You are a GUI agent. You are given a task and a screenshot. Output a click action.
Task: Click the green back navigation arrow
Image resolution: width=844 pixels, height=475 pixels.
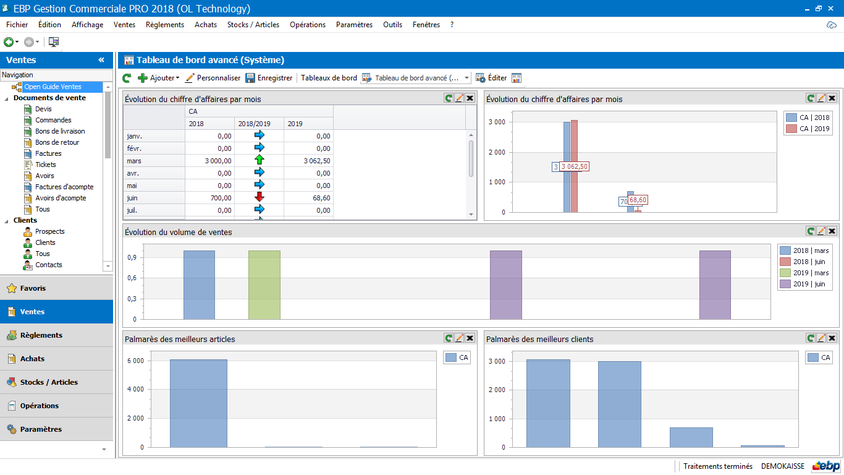9,42
